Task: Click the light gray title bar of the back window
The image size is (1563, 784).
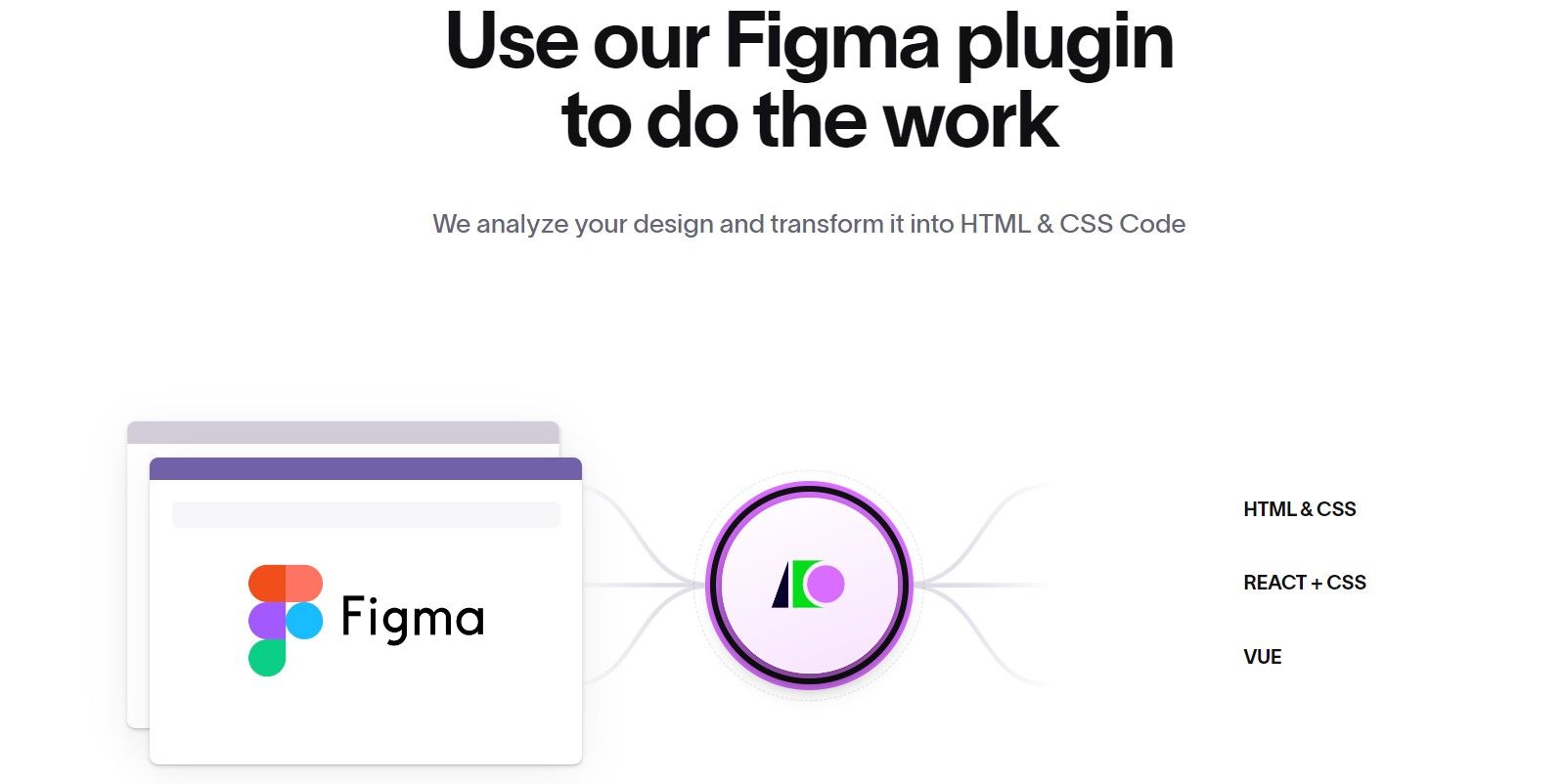Action: click(343, 432)
